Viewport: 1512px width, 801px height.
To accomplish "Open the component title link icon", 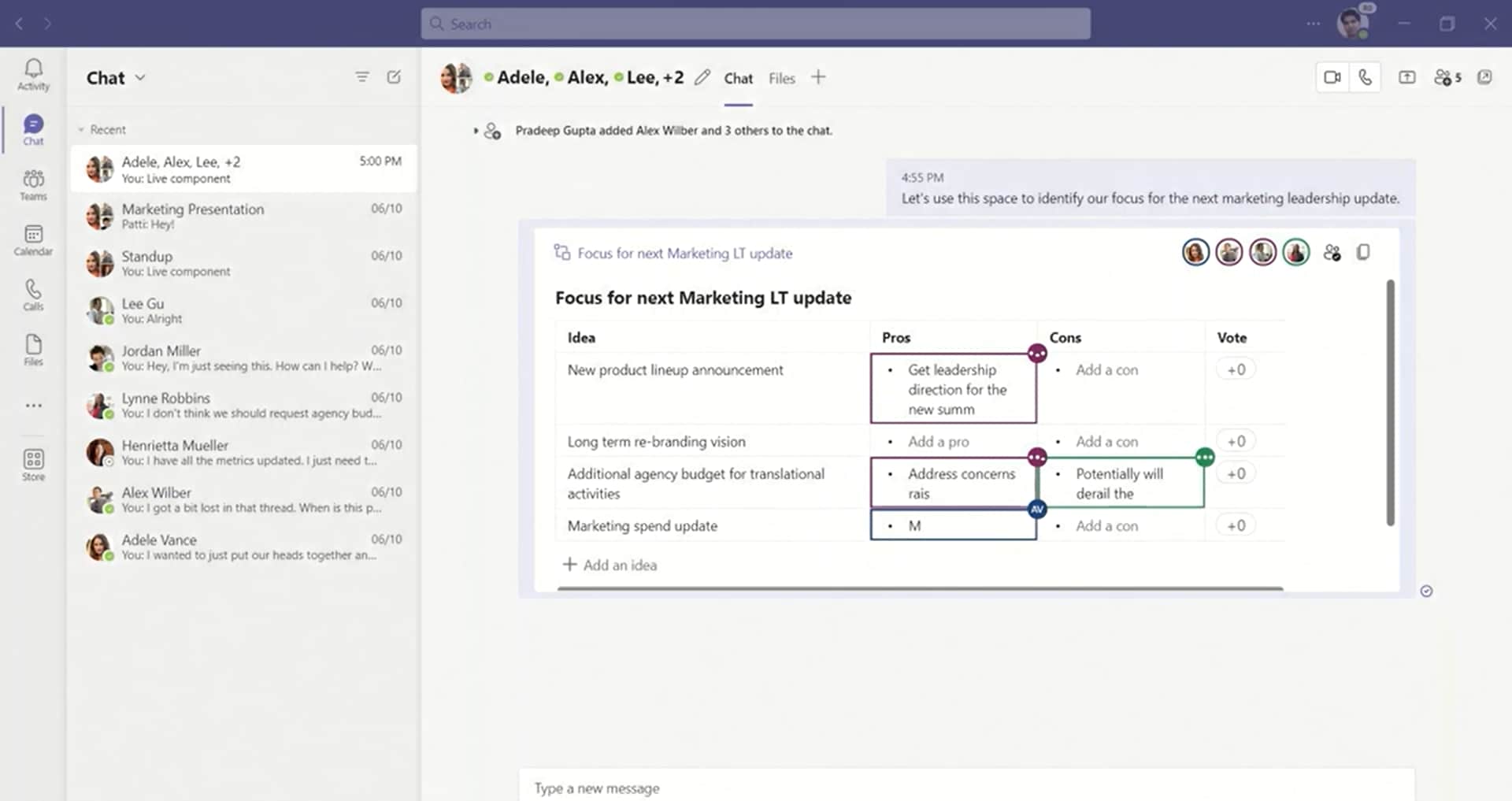I will 562,252.
